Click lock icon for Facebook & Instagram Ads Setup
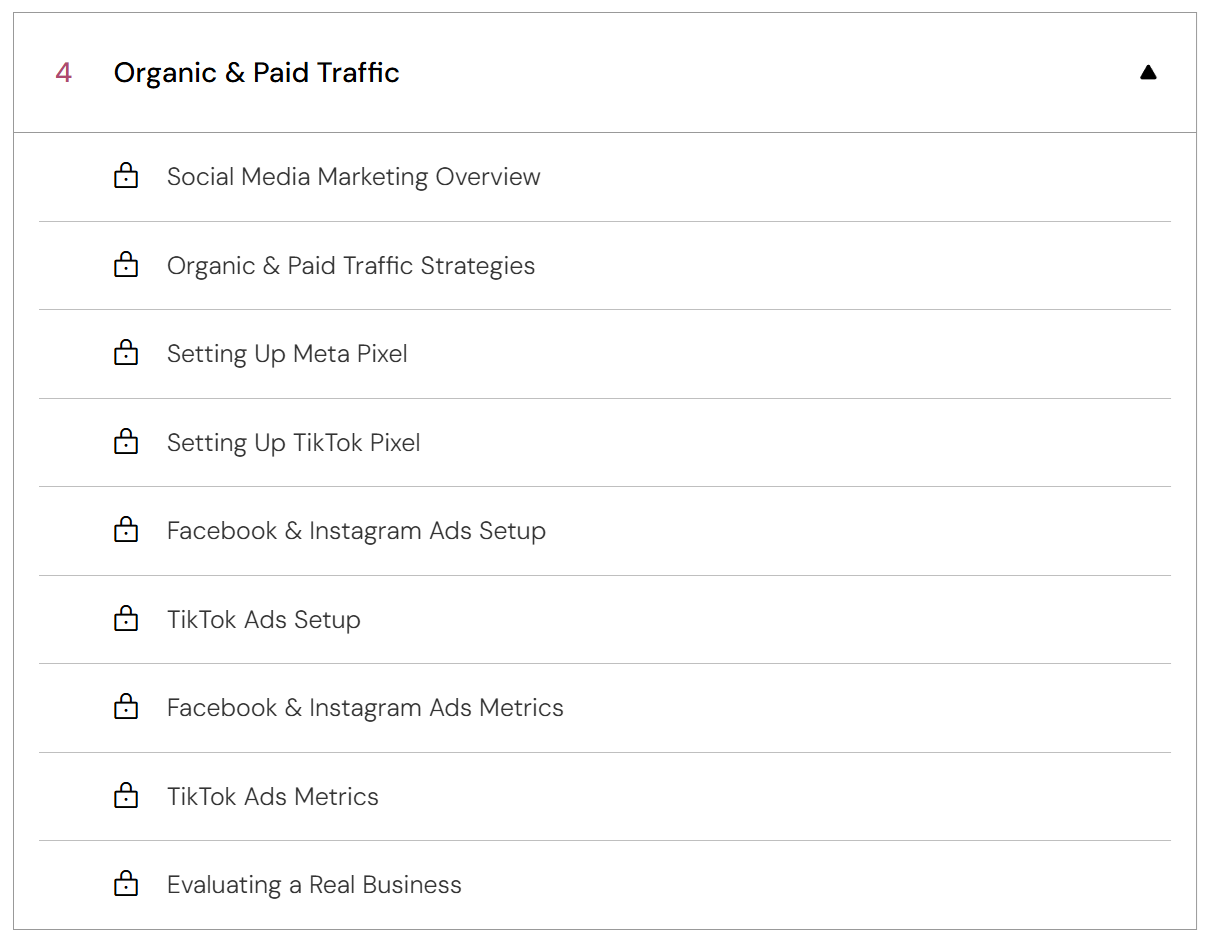Image resolution: width=1211 pixels, height=946 pixels. (x=126, y=531)
